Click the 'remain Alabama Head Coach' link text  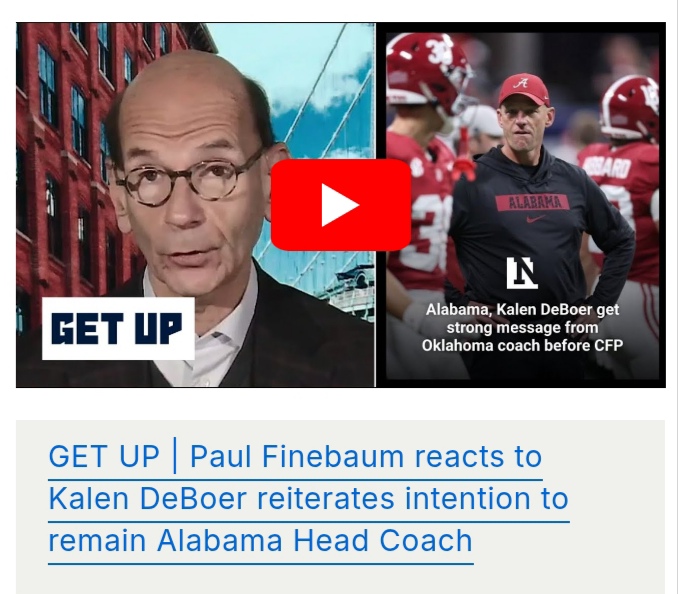[260, 540]
